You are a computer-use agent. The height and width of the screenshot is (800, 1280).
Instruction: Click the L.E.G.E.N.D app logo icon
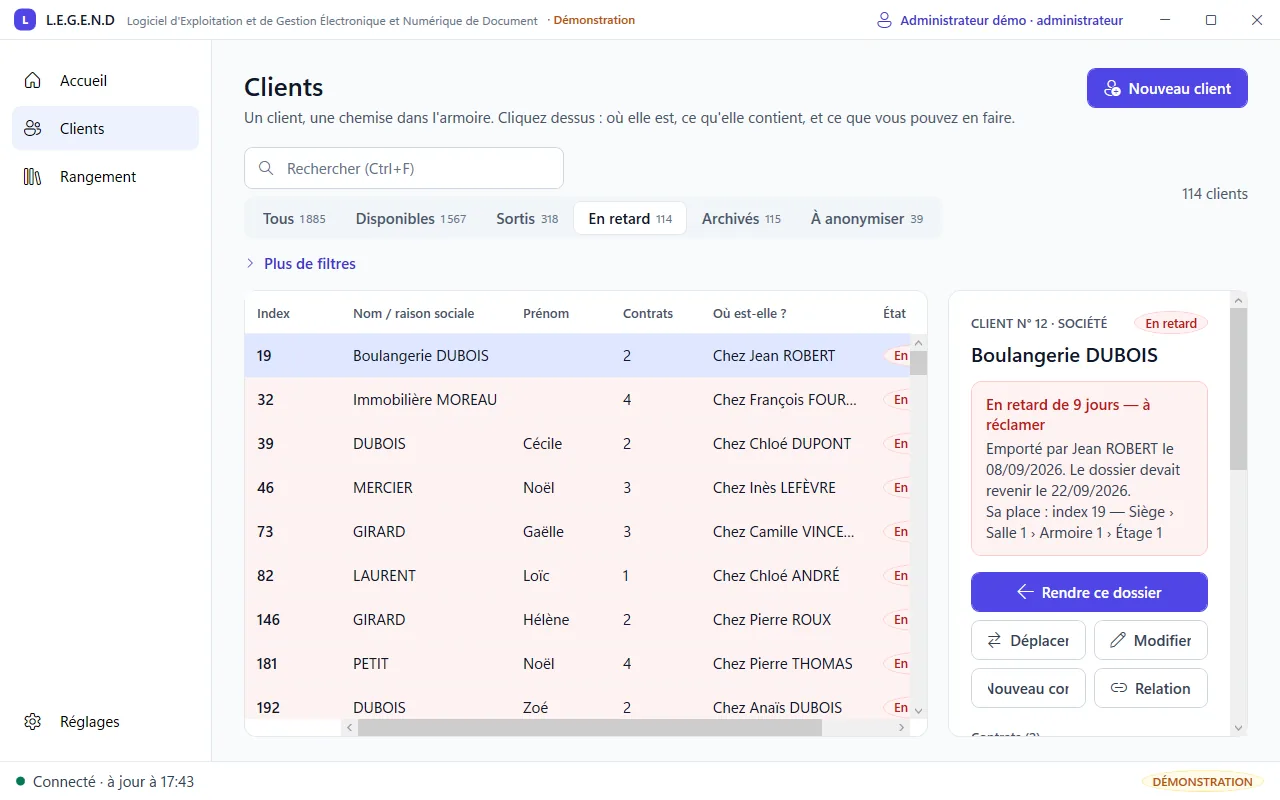pos(25,20)
